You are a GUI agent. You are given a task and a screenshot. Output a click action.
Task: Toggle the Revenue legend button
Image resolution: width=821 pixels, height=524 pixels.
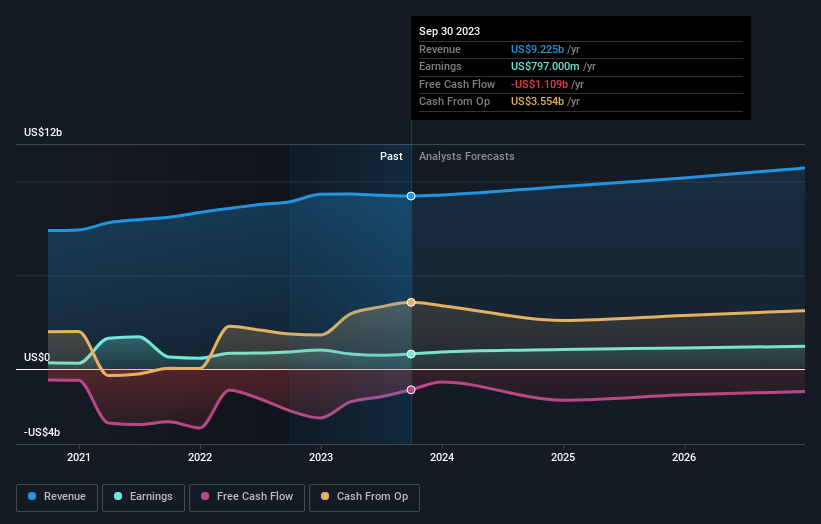pyautogui.click(x=57, y=497)
